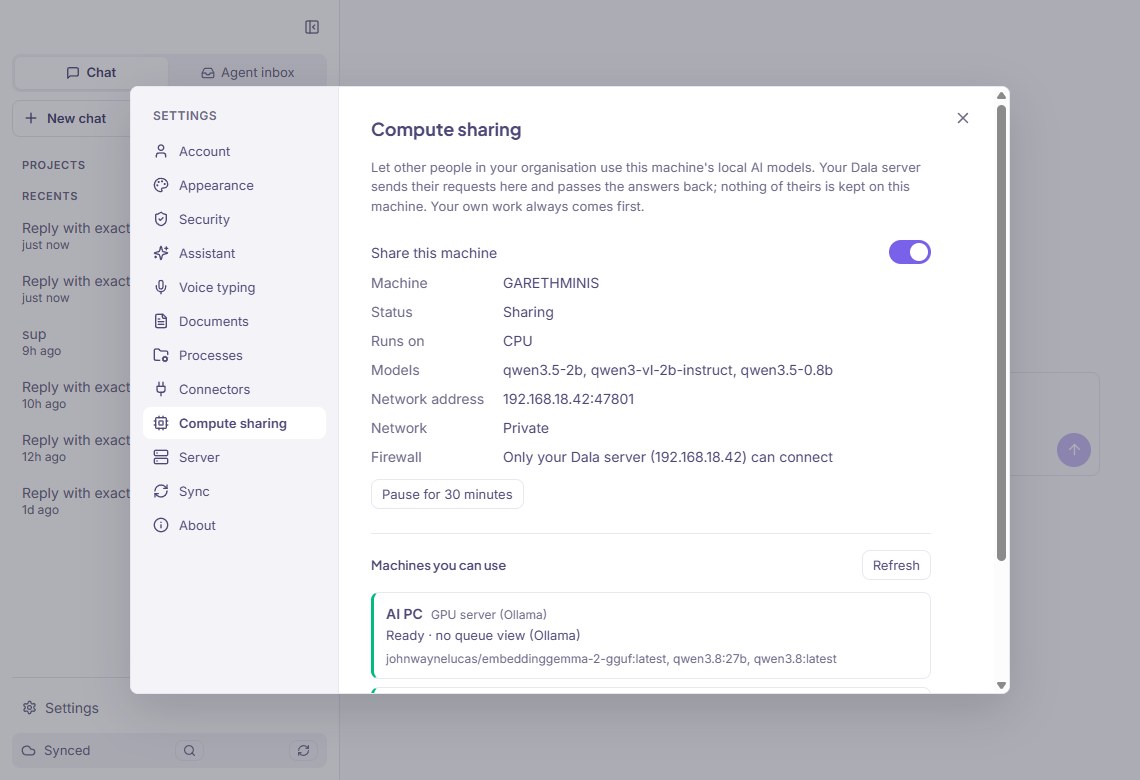The height and width of the screenshot is (780, 1140).
Task: Click the machine name GARETHMINIS
Action: (x=551, y=283)
